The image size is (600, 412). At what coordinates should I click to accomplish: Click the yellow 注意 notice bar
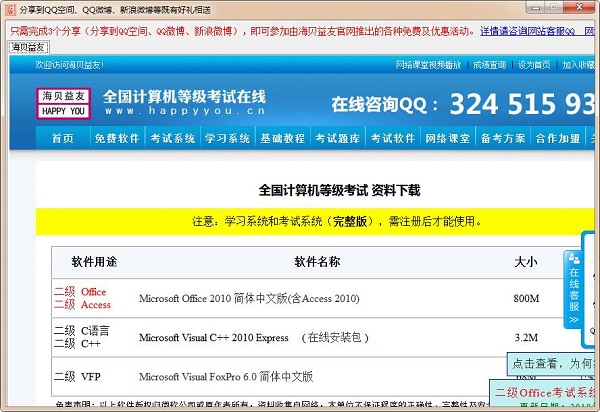click(x=316, y=221)
